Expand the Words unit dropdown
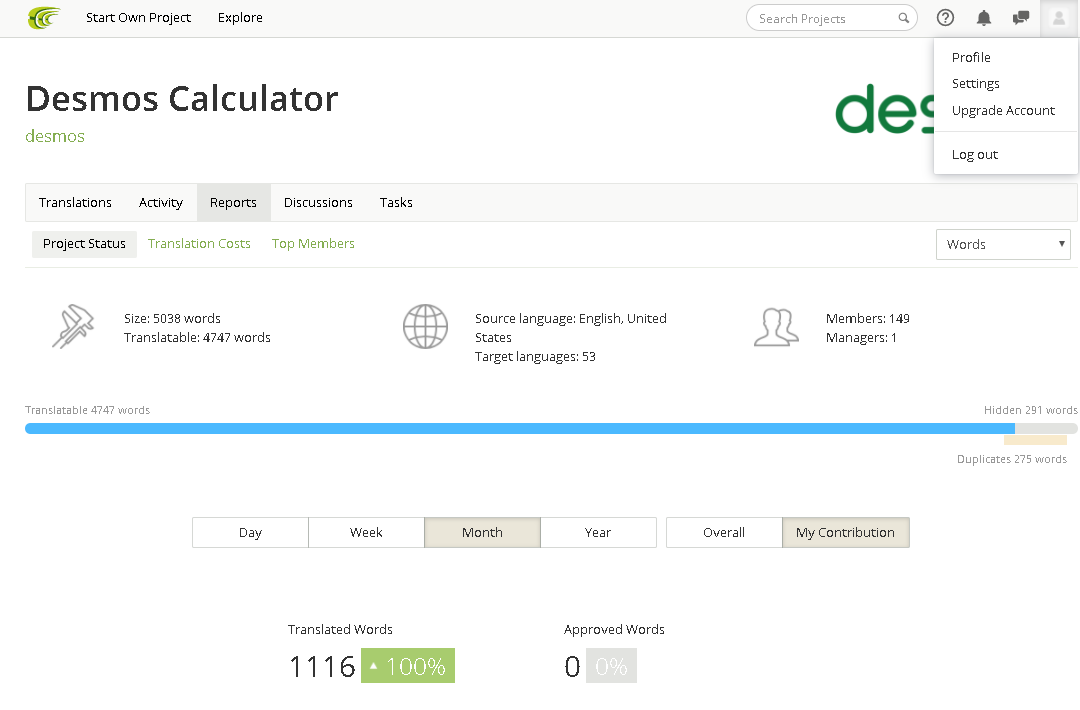Image resolution: width=1080 pixels, height=710 pixels. pos(1003,244)
